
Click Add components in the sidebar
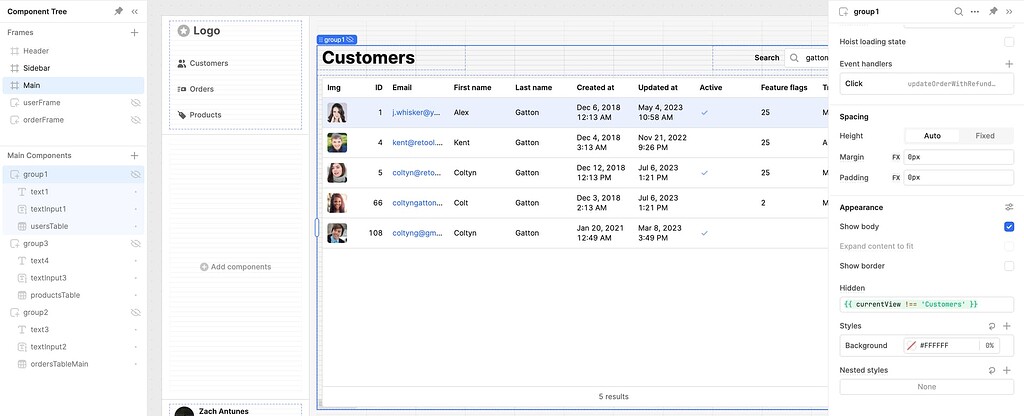tap(235, 267)
